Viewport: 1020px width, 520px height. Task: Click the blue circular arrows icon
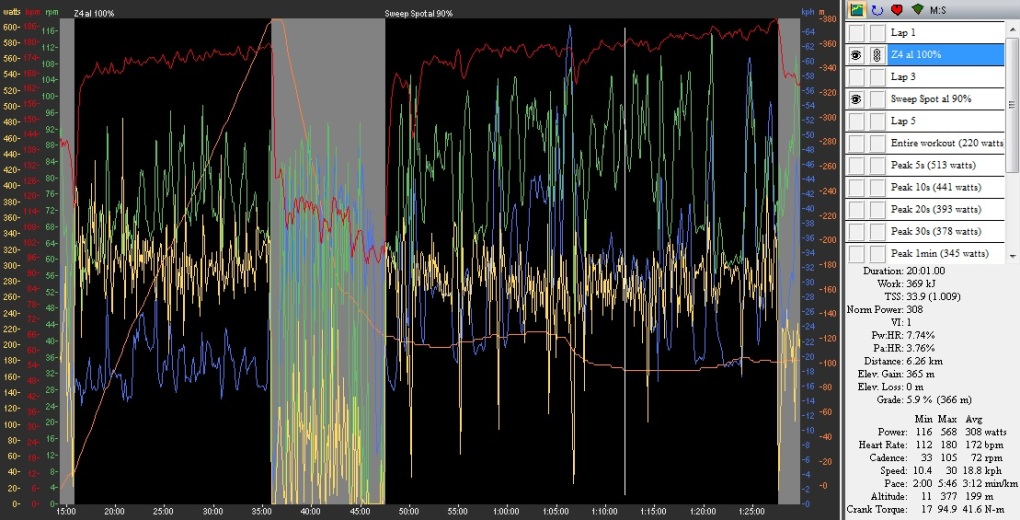877,10
